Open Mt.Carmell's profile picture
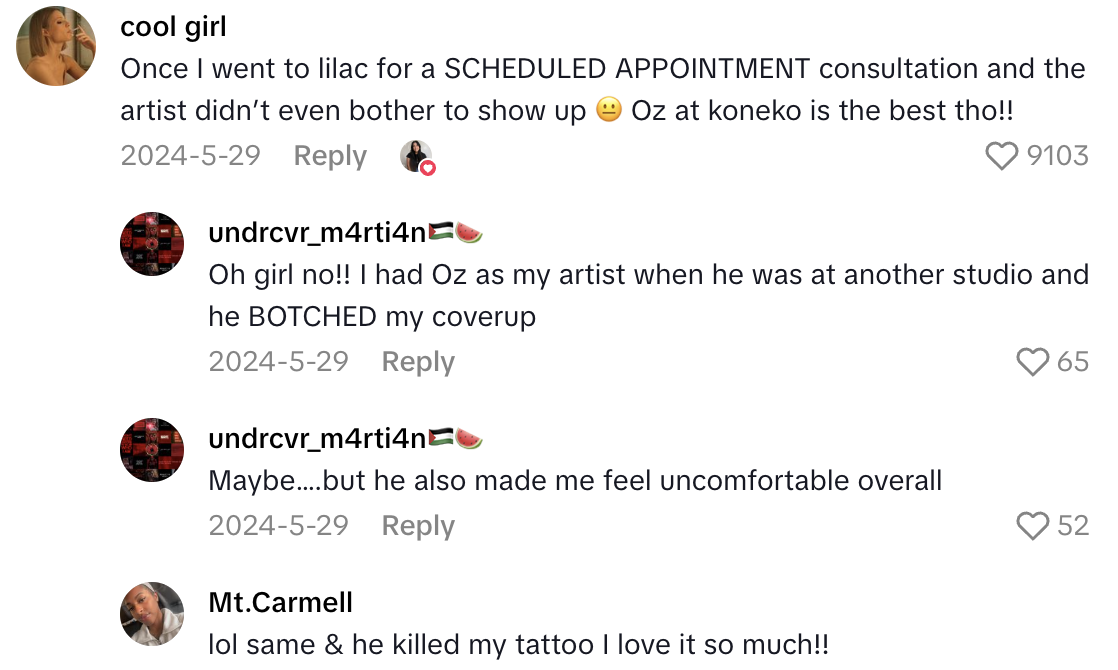1118x670 pixels. pyautogui.click(x=152, y=613)
